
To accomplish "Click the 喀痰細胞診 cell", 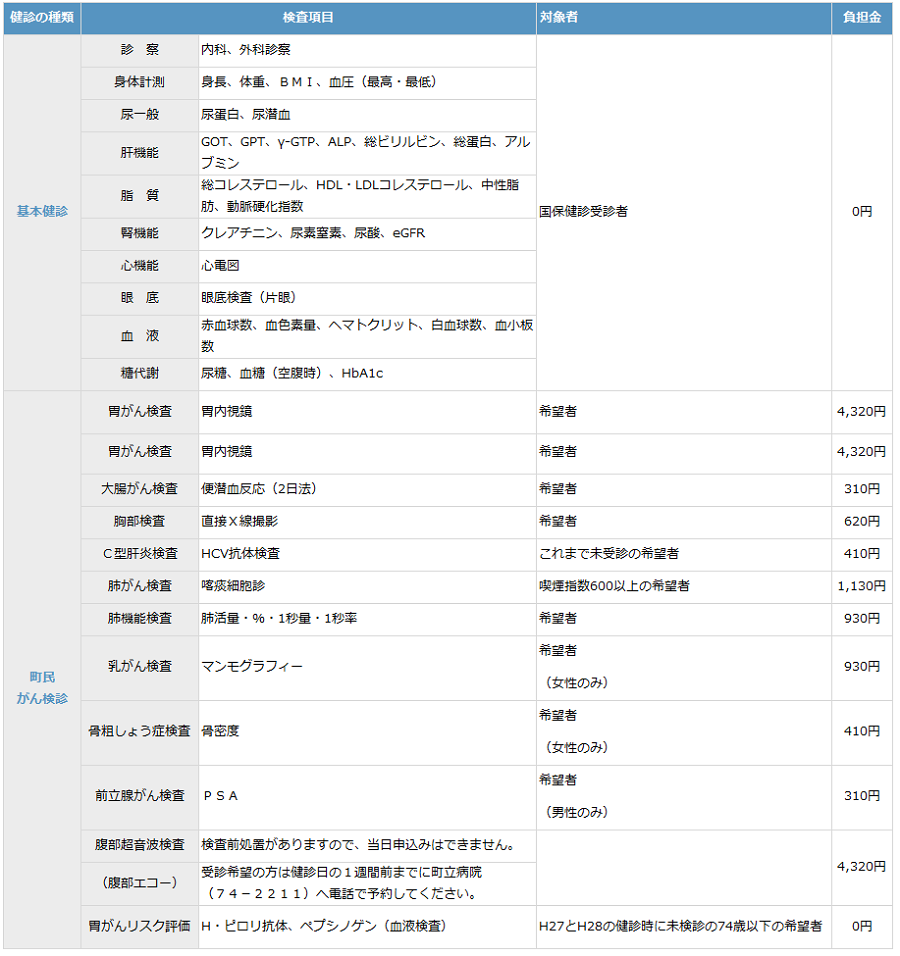I will [x=368, y=588].
